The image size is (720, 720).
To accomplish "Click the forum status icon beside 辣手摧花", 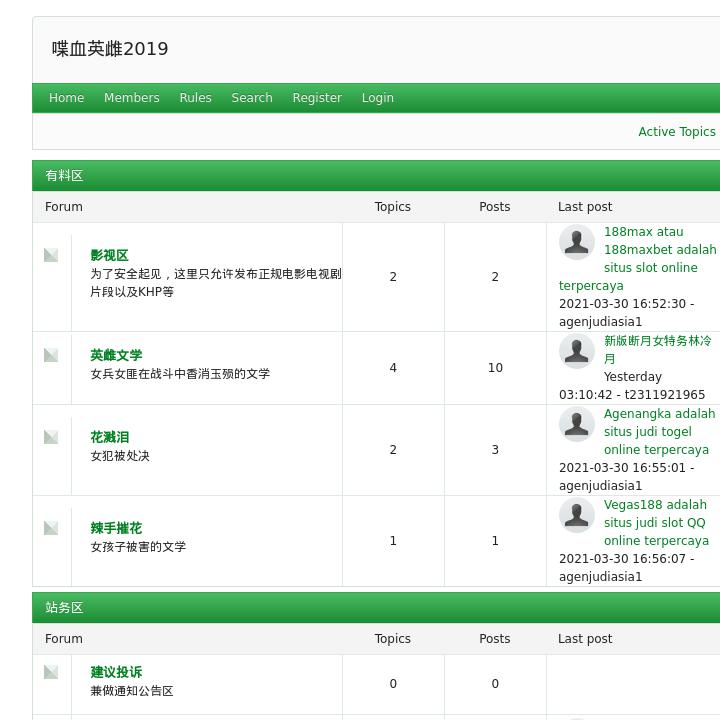I will click(51, 528).
